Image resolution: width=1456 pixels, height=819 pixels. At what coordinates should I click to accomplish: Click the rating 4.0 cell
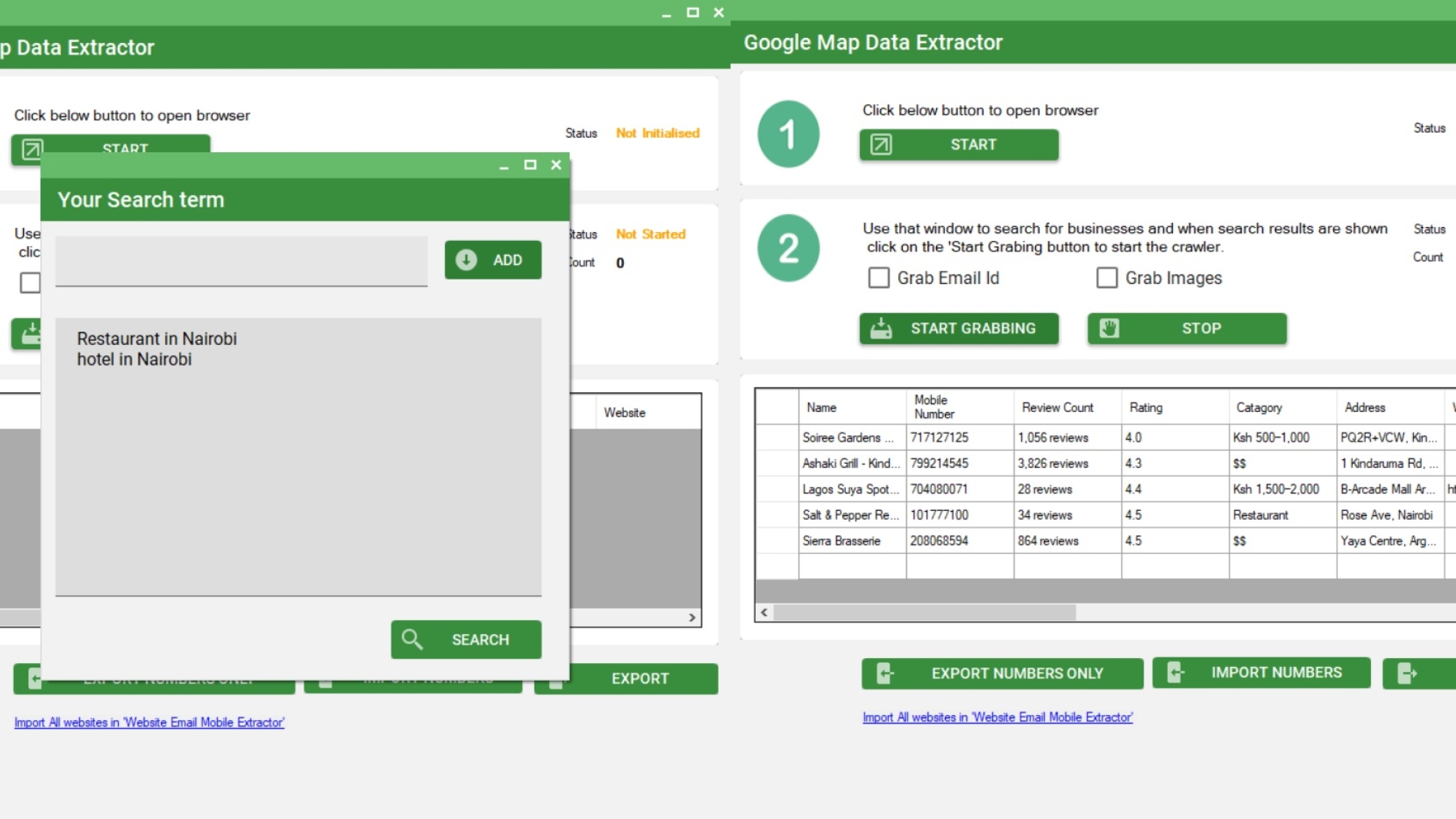pos(1176,438)
